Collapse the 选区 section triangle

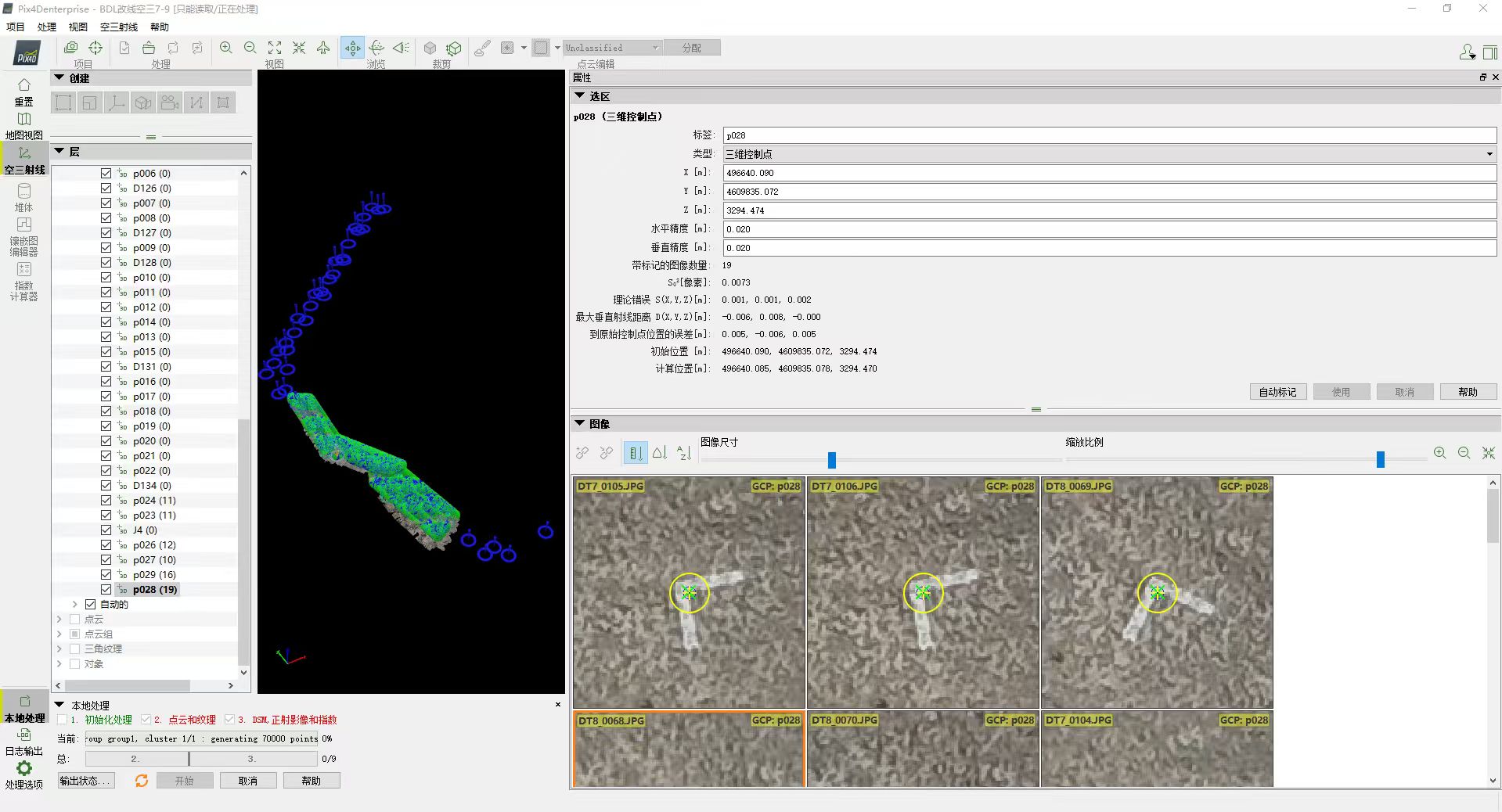[x=580, y=96]
